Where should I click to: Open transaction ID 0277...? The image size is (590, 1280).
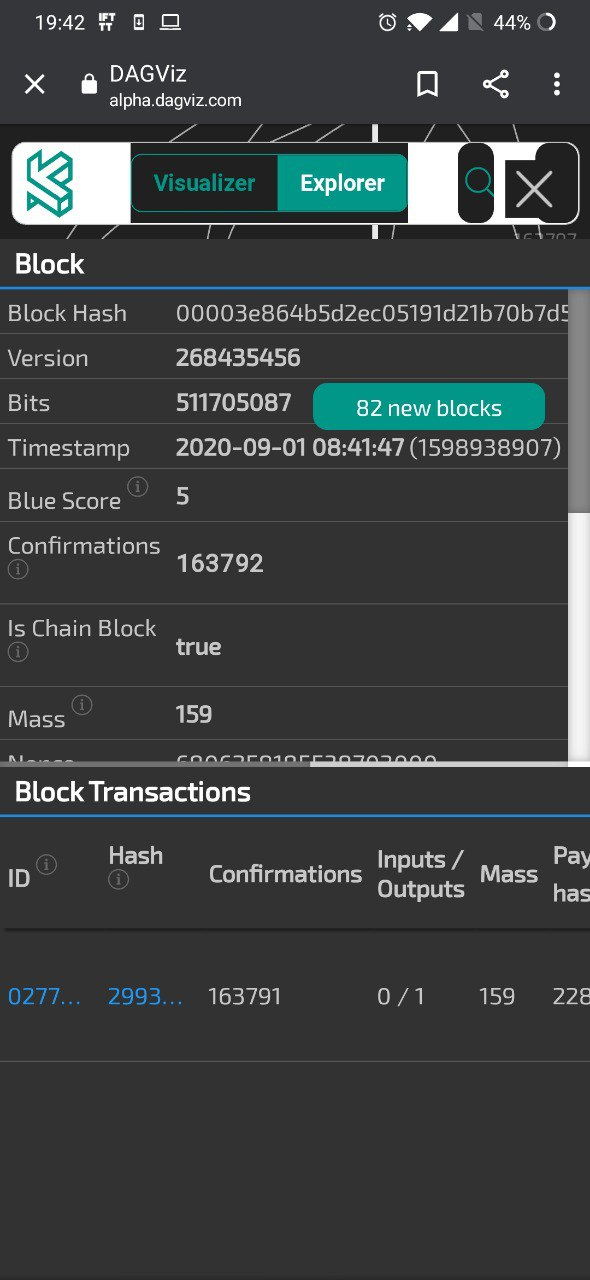tap(43, 996)
